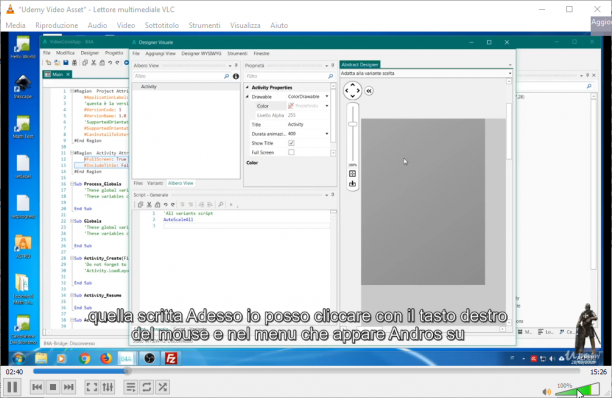
Task: Click the FileZilla icon in the Windows taskbar
Action: (x=171, y=358)
